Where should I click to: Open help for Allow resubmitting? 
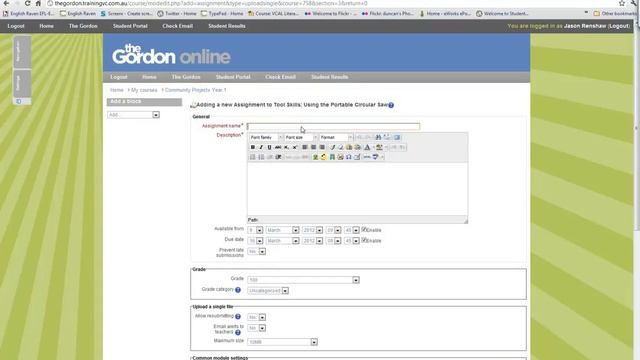click(x=238, y=316)
